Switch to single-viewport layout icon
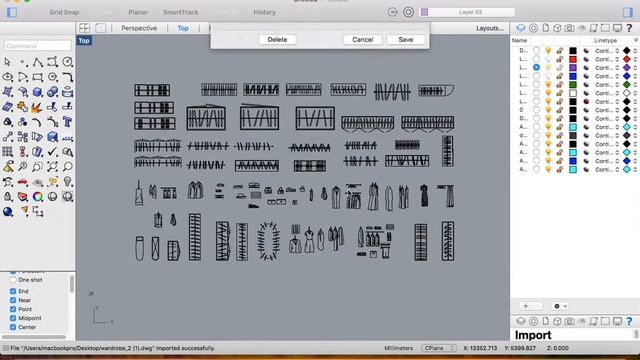 point(100,28)
